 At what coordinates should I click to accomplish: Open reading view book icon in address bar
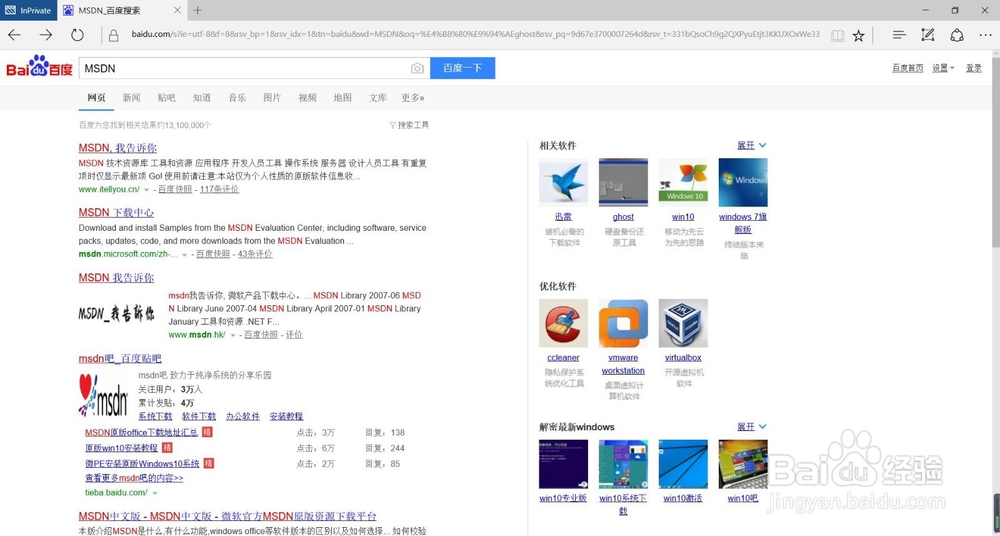tap(837, 36)
